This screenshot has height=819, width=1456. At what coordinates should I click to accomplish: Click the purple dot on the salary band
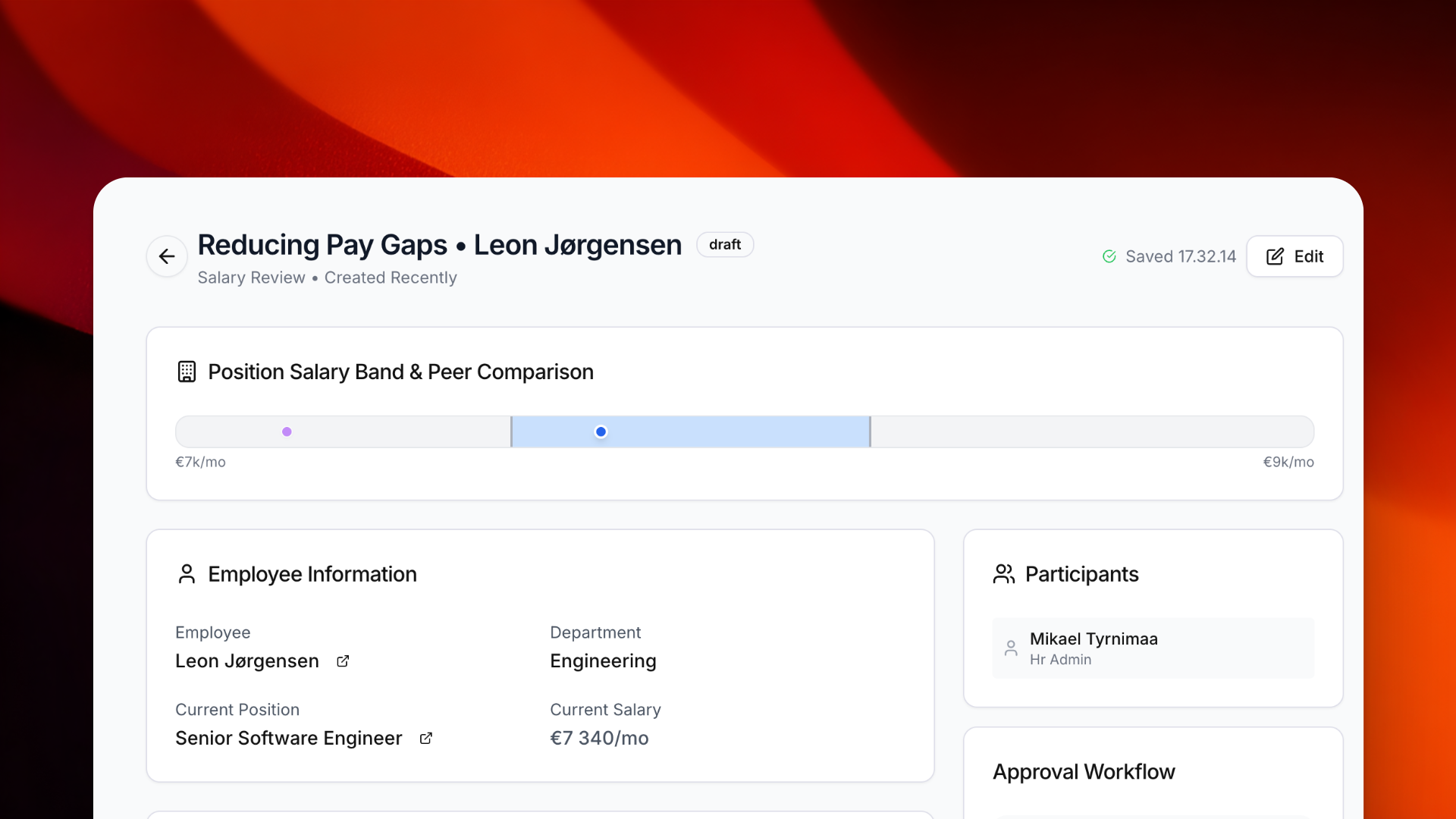(x=287, y=432)
